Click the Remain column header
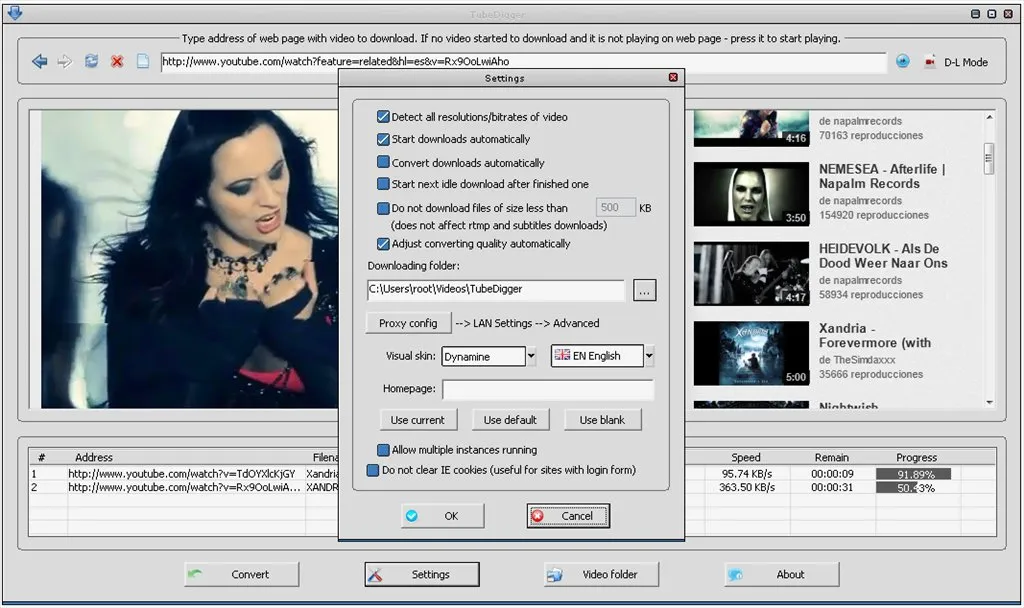The width and height of the screenshot is (1024, 608). pyautogui.click(x=832, y=458)
